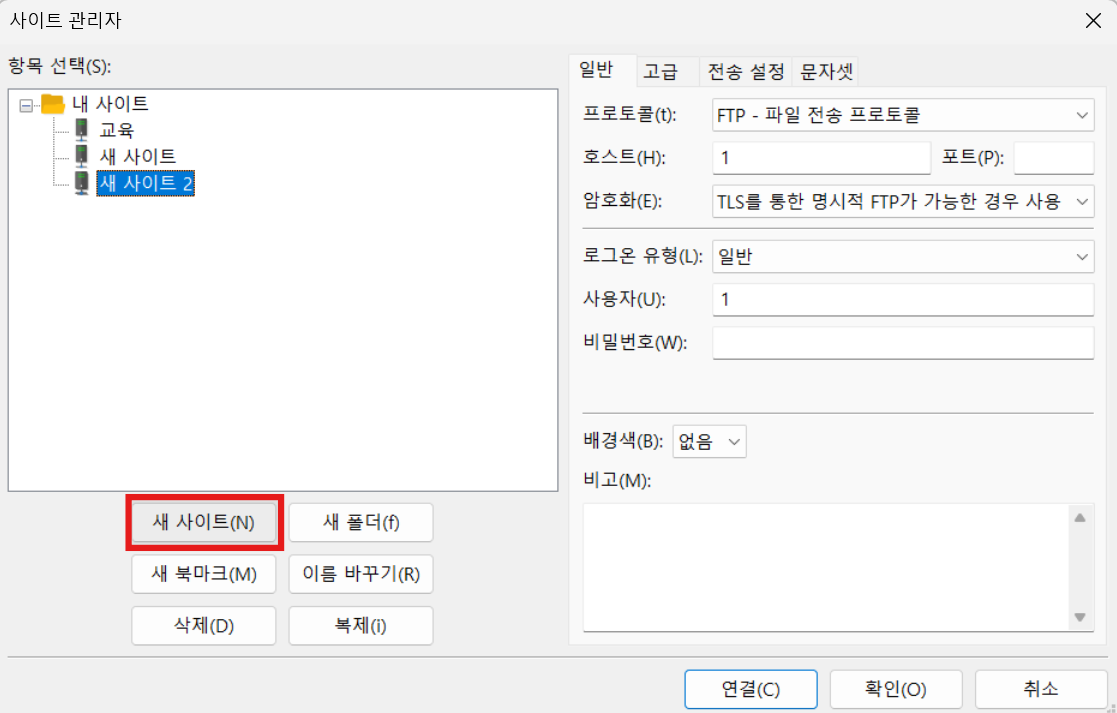Click the 비밀번호 password field
The width and height of the screenshot is (1117, 713).
(x=900, y=343)
